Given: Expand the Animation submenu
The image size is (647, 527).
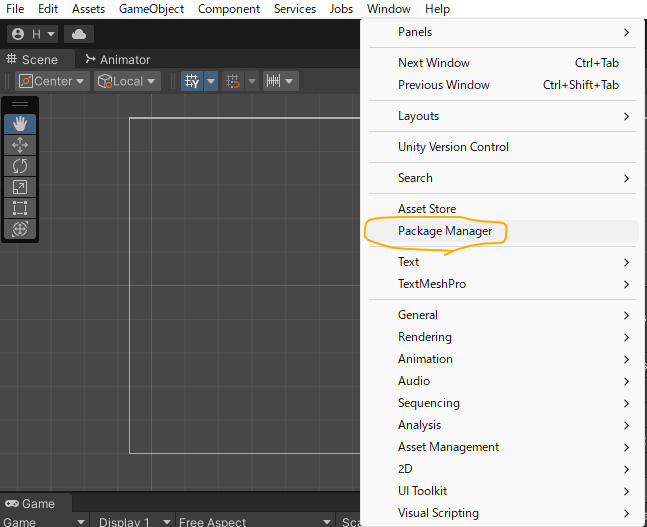Looking at the screenshot, I should [502, 359].
